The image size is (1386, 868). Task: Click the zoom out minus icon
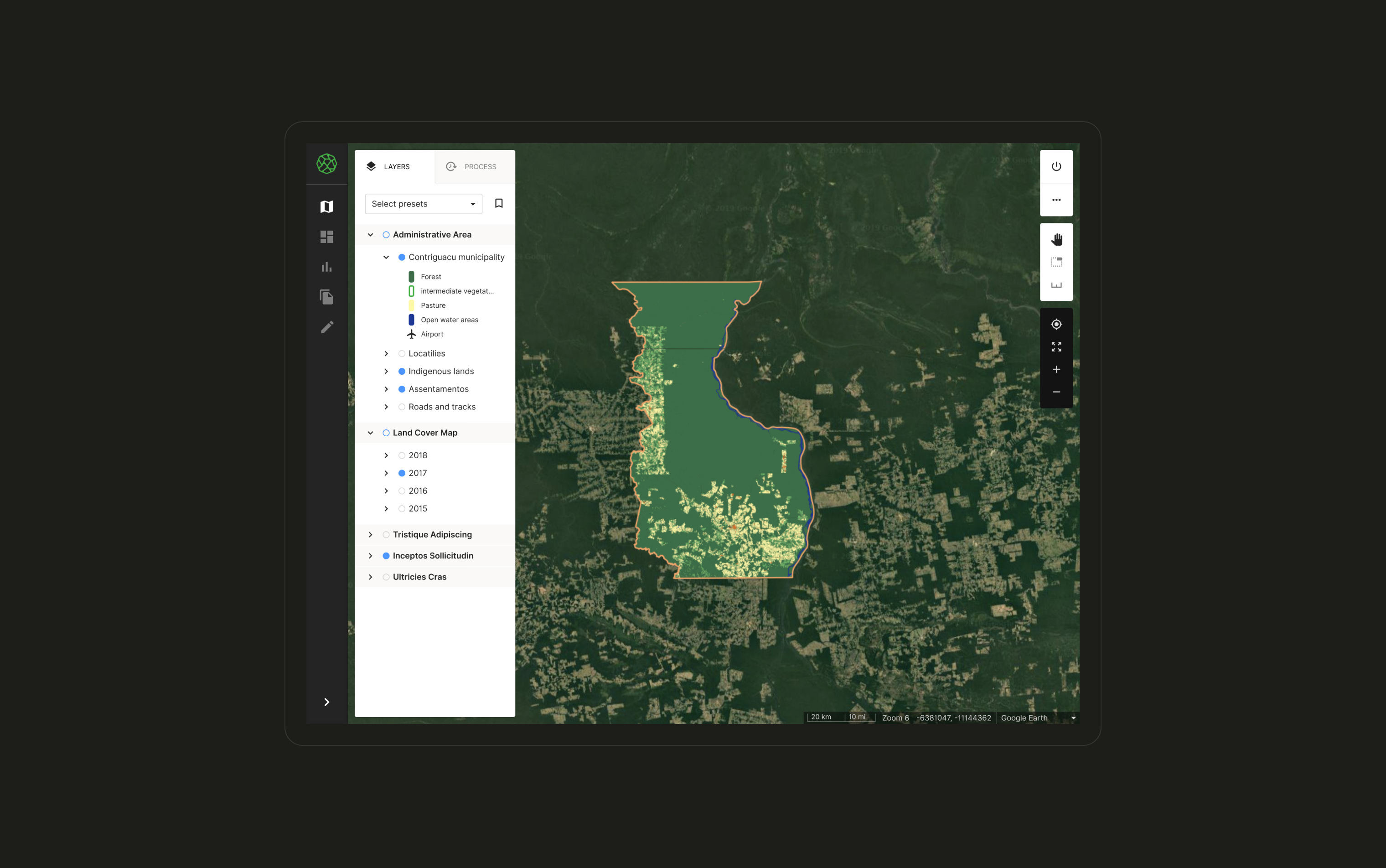point(1057,392)
